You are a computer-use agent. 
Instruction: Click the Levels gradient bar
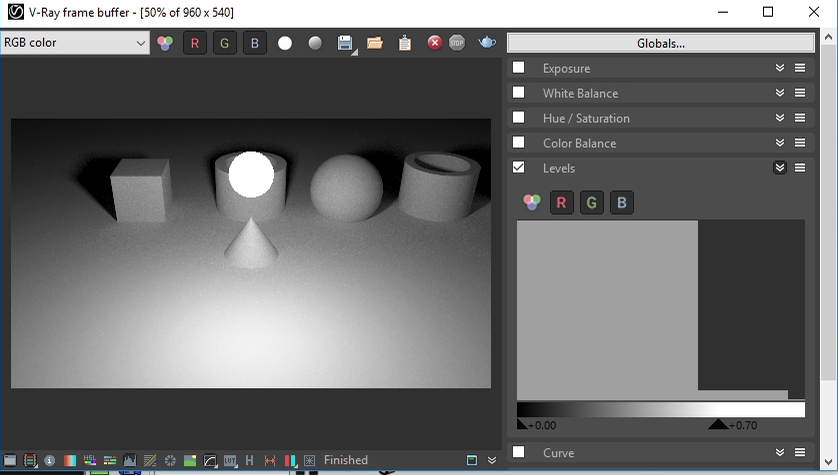[x=661, y=409]
